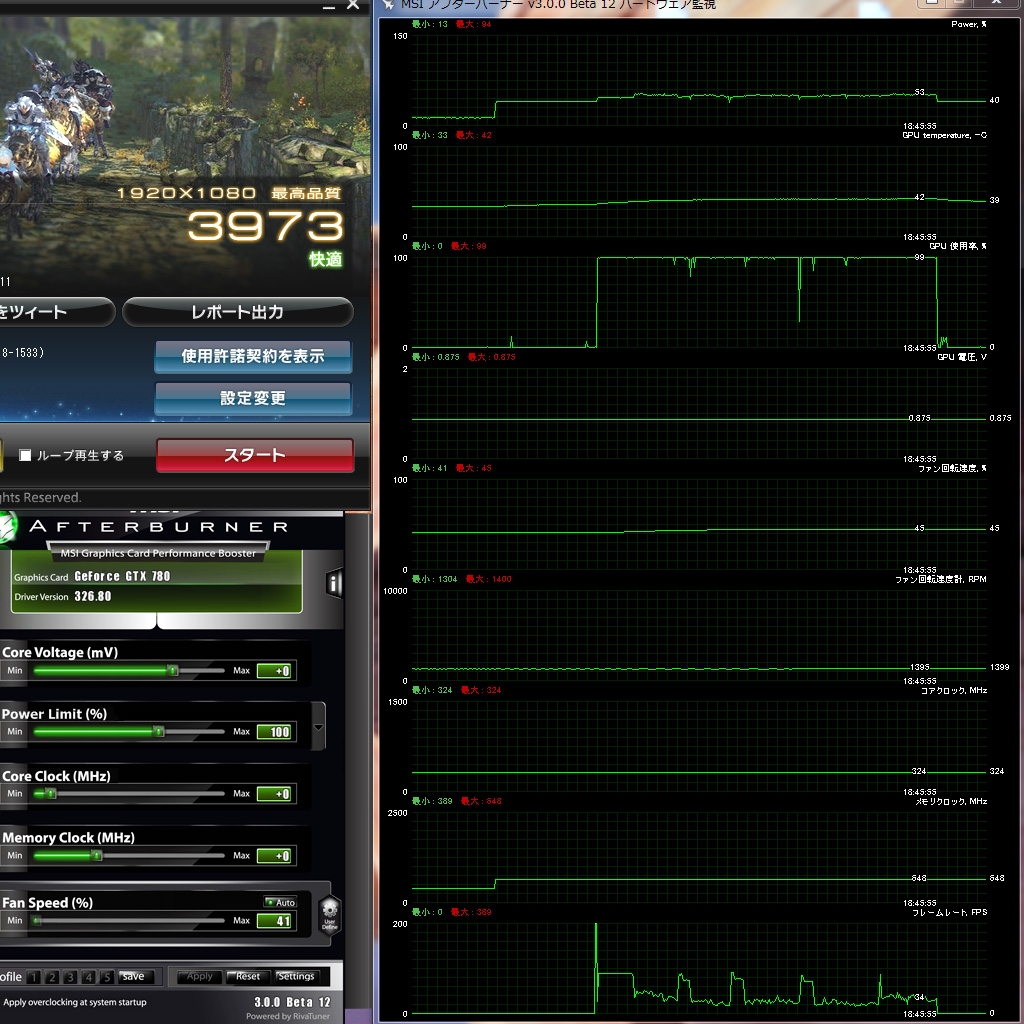This screenshot has height=1024, width=1024.
Task: Click the MSI Afterburner dragon logo
Action: pyautogui.click(x=7, y=528)
